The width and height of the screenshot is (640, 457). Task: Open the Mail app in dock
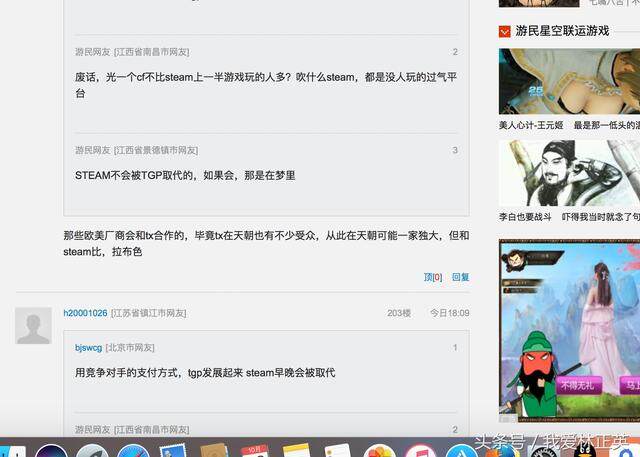173,450
